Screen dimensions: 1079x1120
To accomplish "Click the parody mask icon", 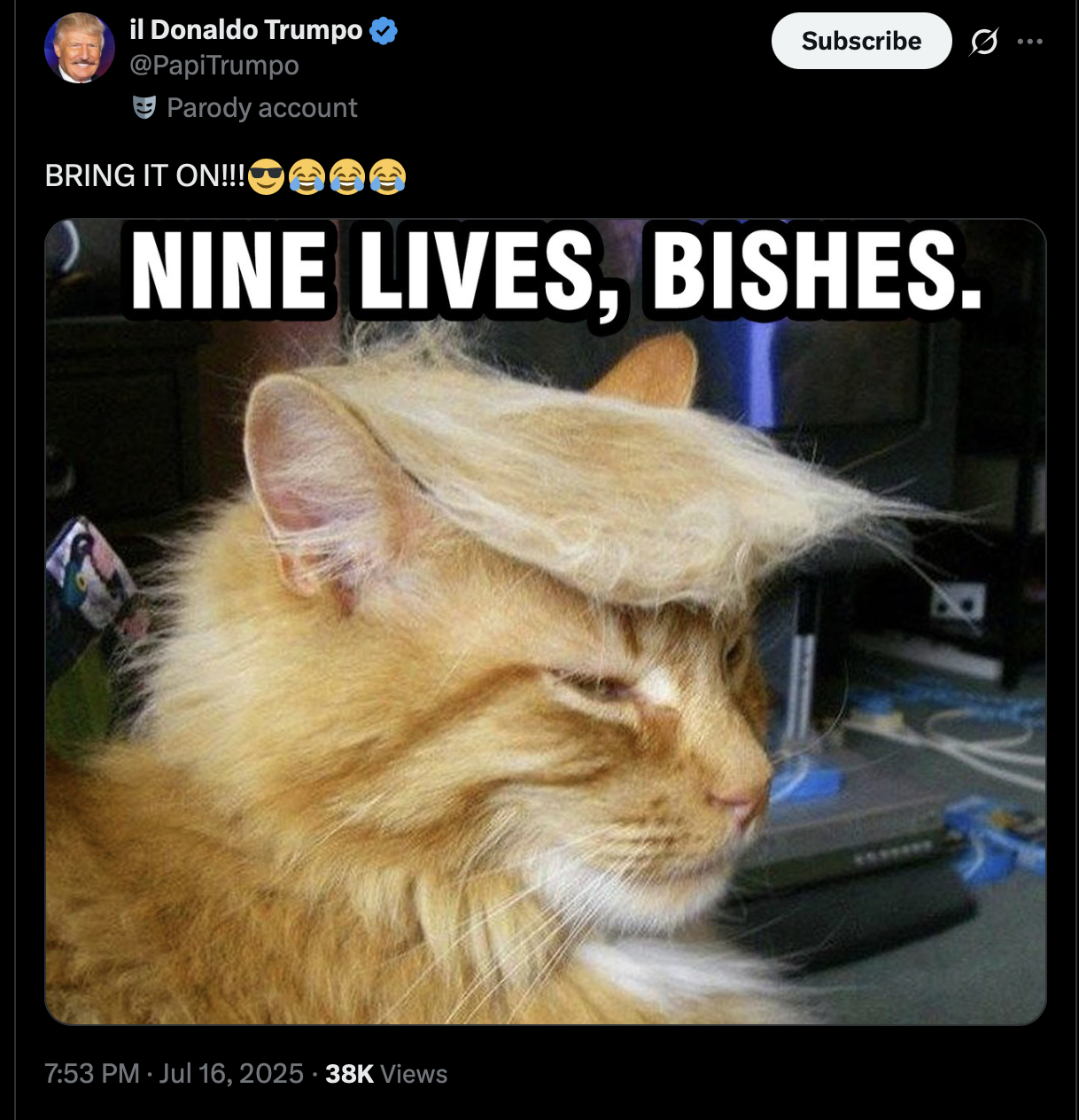I will pyautogui.click(x=144, y=108).
